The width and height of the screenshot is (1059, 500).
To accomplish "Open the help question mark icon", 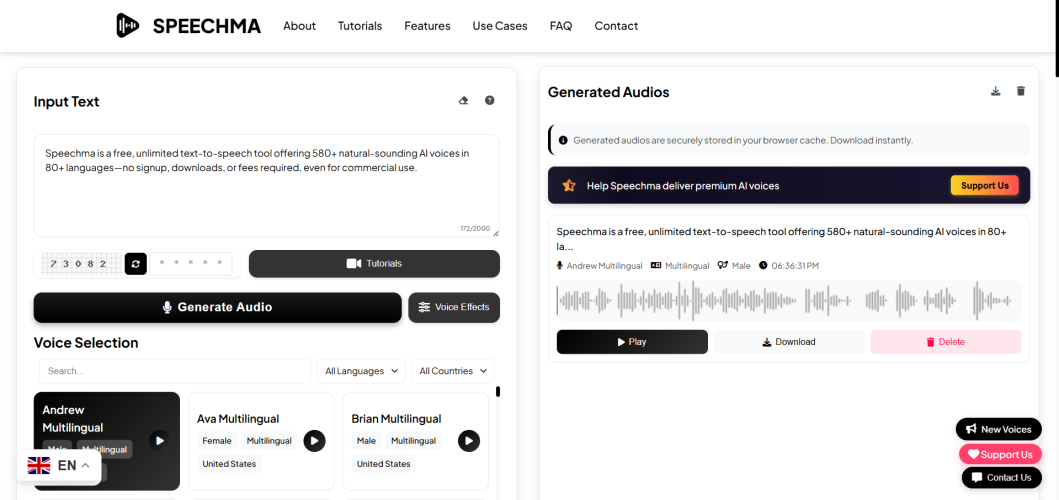I will (490, 101).
